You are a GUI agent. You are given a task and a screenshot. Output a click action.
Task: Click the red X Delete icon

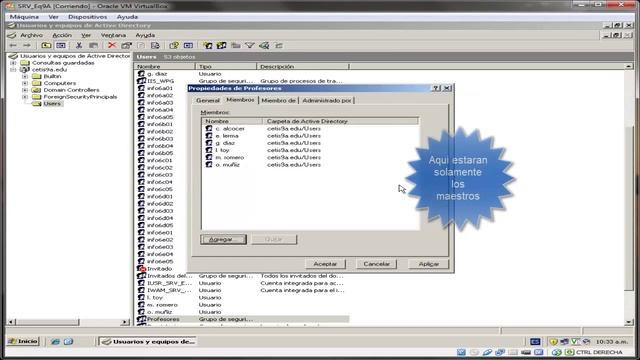point(112,45)
